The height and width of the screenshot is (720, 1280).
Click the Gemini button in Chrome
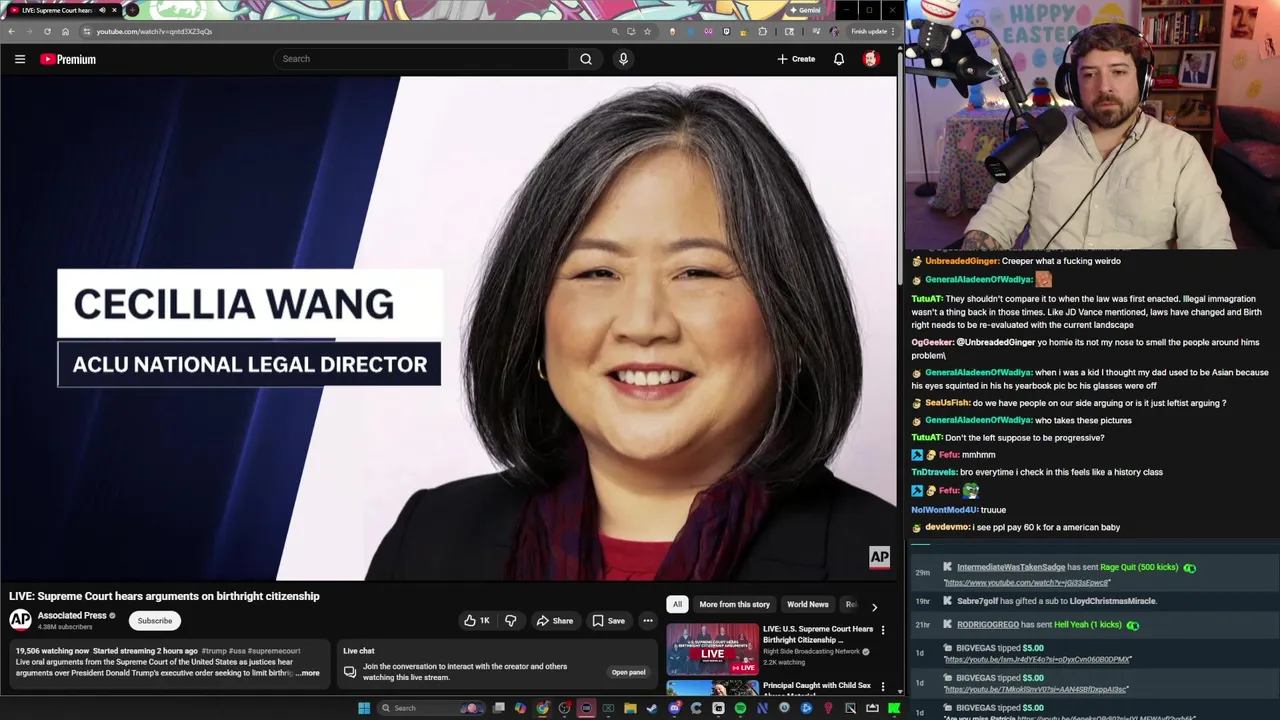pyautogui.click(x=805, y=10)
